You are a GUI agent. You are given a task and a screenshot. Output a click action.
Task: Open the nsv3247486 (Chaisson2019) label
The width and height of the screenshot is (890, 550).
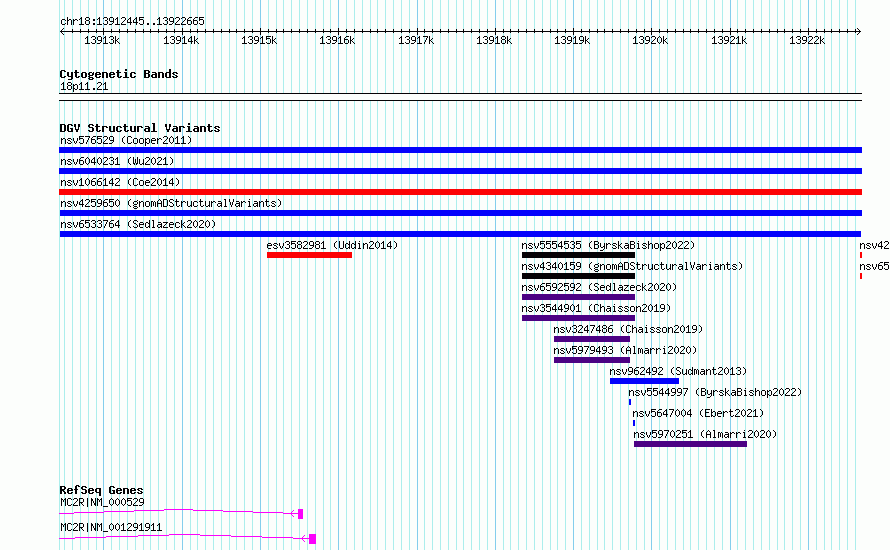[x=628, y=329]
